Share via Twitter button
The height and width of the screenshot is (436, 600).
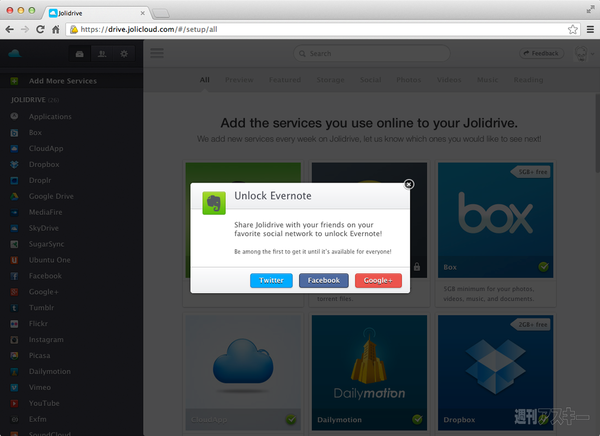pyautogui.click(x=271, y=280)
